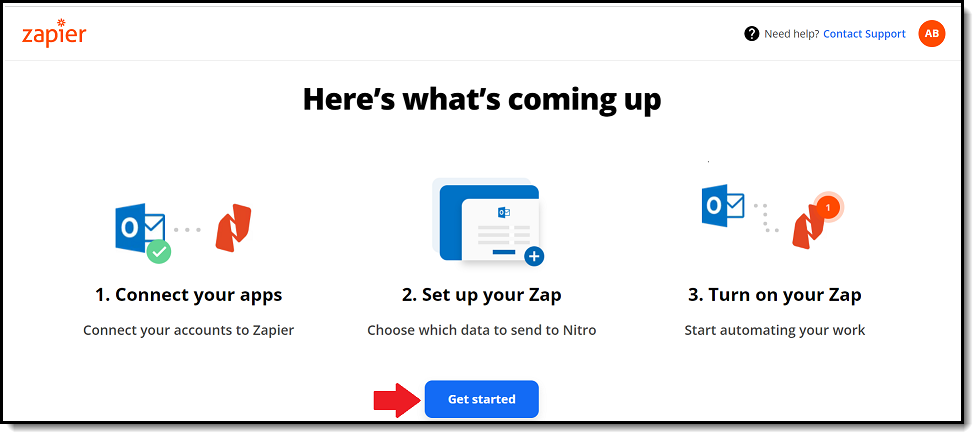This screenshot has width=979, height=439.
Task: Click the orange notification badge showing 1
Action: click(x=828, y=207)
